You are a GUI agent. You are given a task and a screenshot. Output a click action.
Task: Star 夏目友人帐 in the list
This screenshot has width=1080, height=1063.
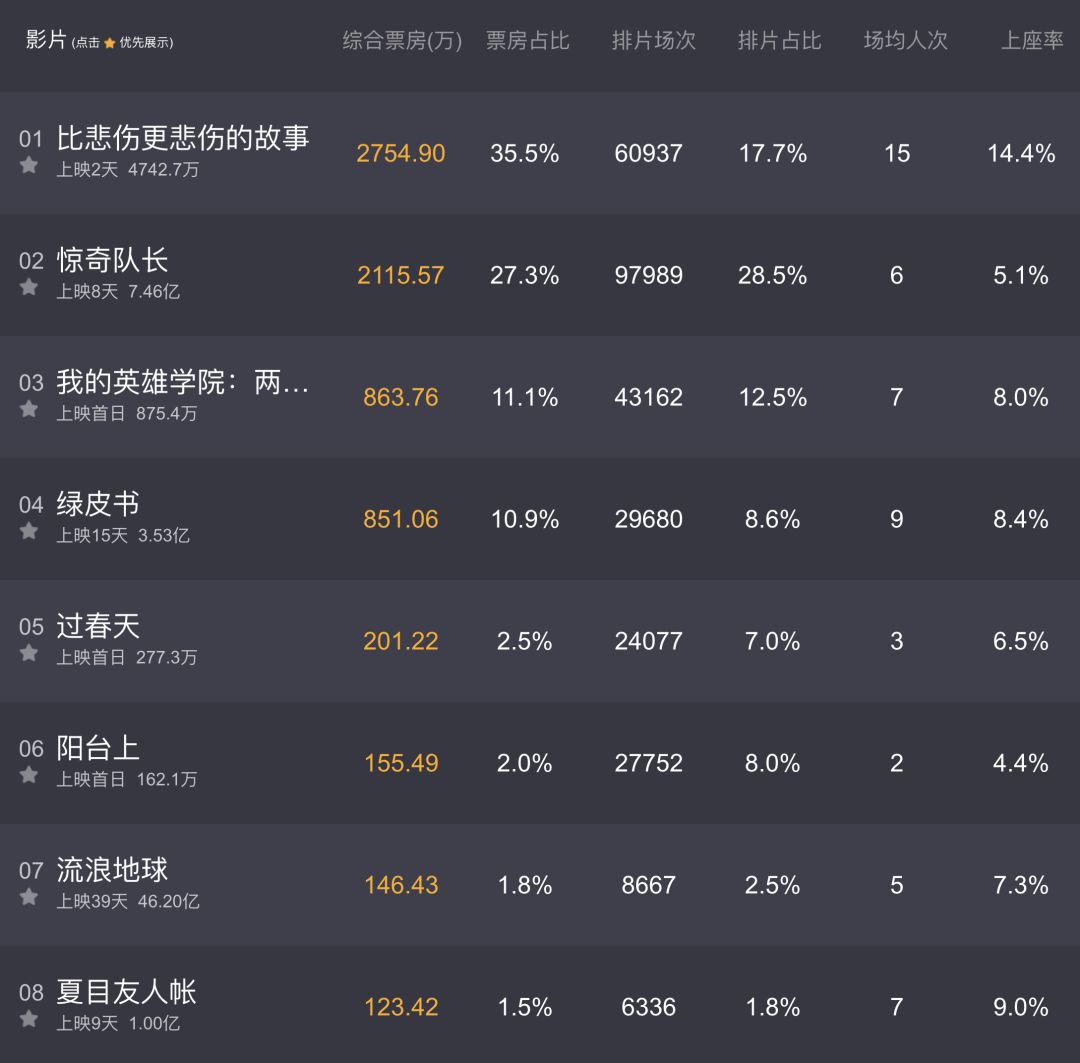(x=29, y=1019)
